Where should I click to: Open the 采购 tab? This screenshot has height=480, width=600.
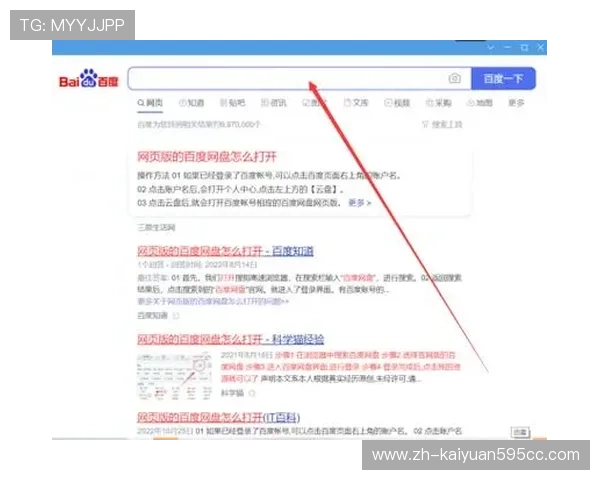click(x=439, y=103)
